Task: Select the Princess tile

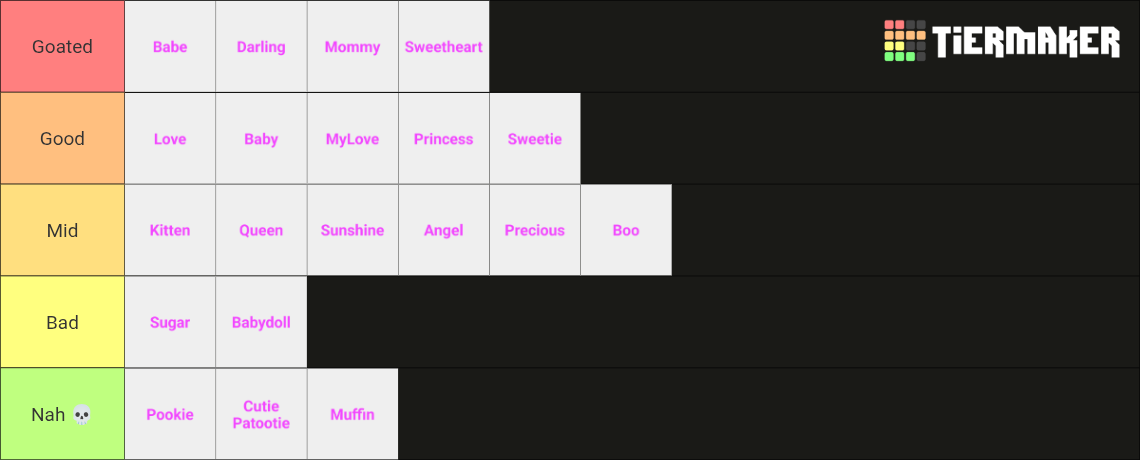Action: click(443, 138)
